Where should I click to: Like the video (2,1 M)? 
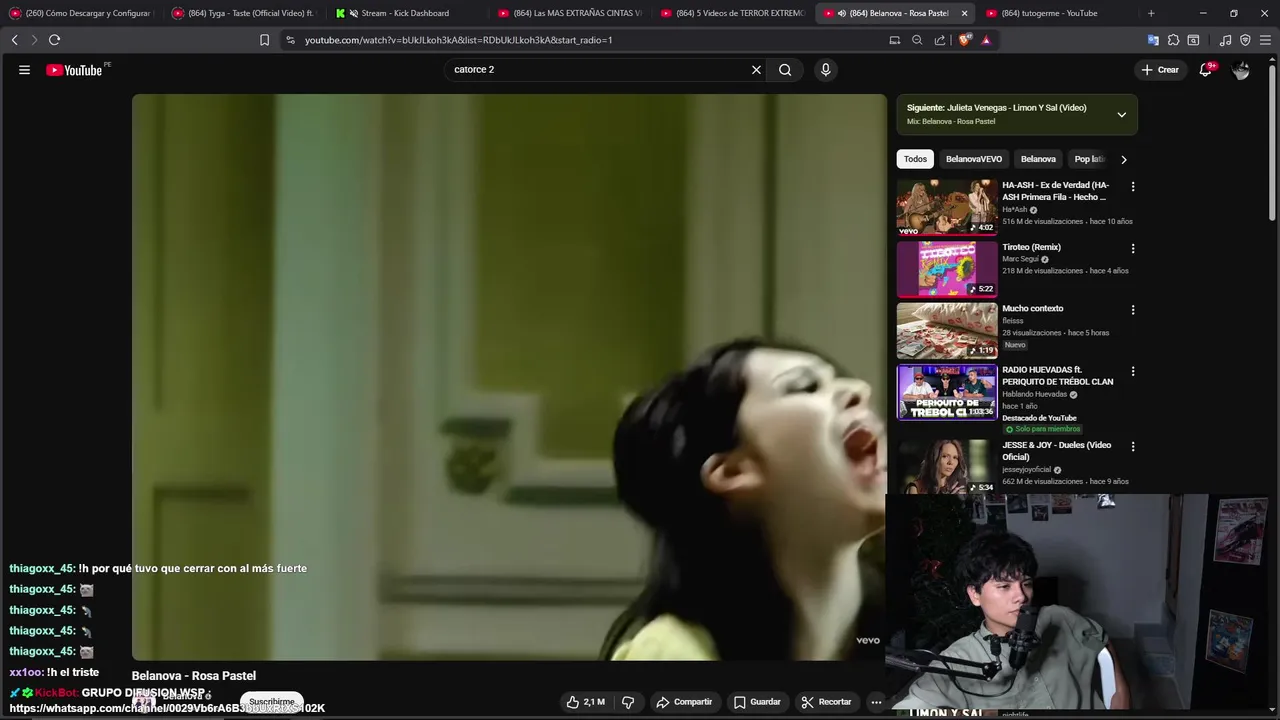(585, 702)
